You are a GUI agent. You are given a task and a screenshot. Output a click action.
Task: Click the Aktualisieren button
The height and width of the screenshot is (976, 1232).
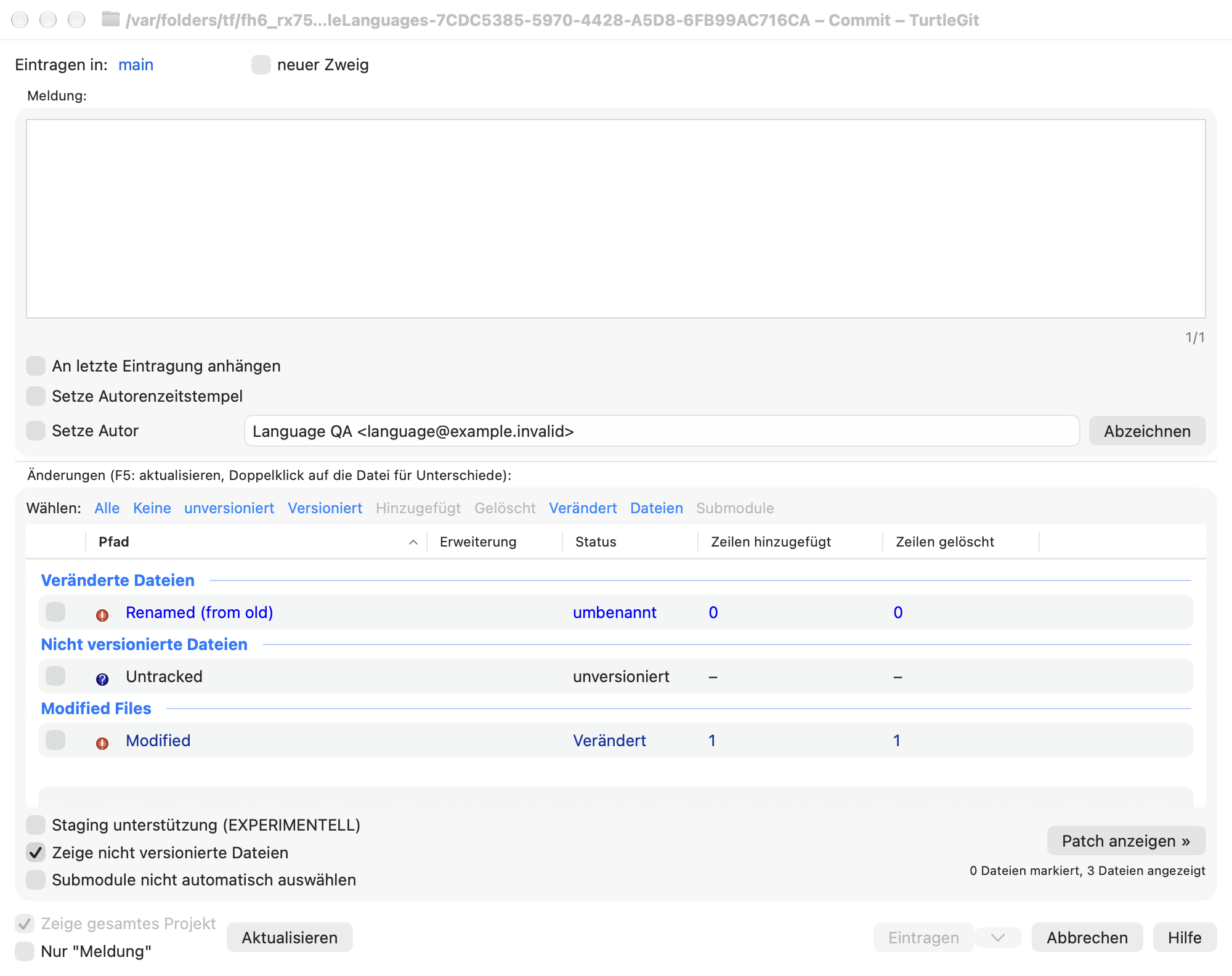tap(290, 938)
